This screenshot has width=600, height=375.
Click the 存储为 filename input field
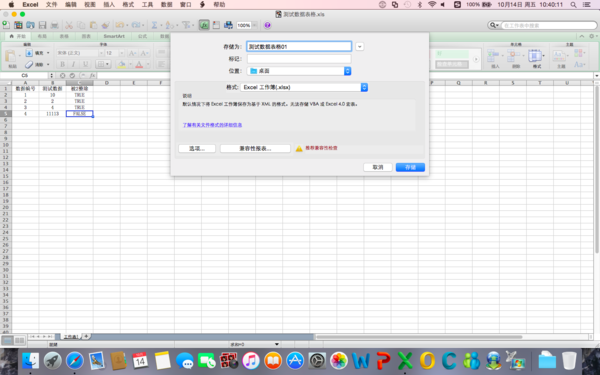coord(299,47)
